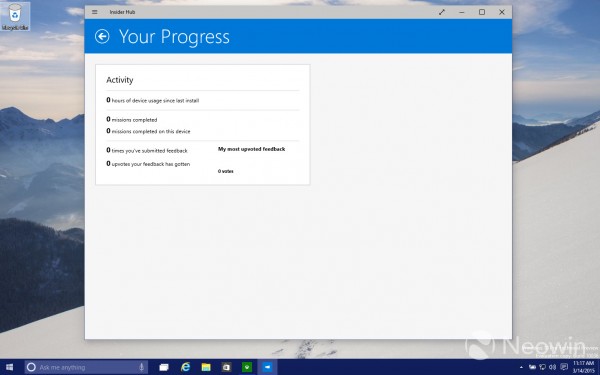The image size is (600, 375).
Task: Open Task View from the taskbar
Action: point(164,367)
